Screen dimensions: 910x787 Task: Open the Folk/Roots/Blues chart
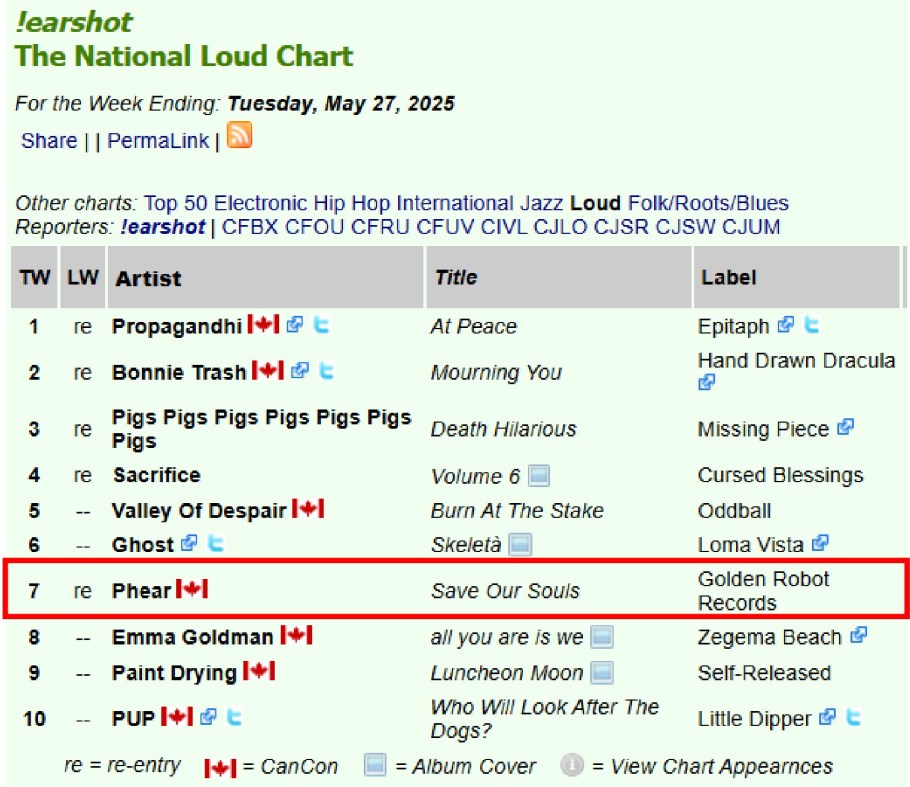[x=708, y=203]
